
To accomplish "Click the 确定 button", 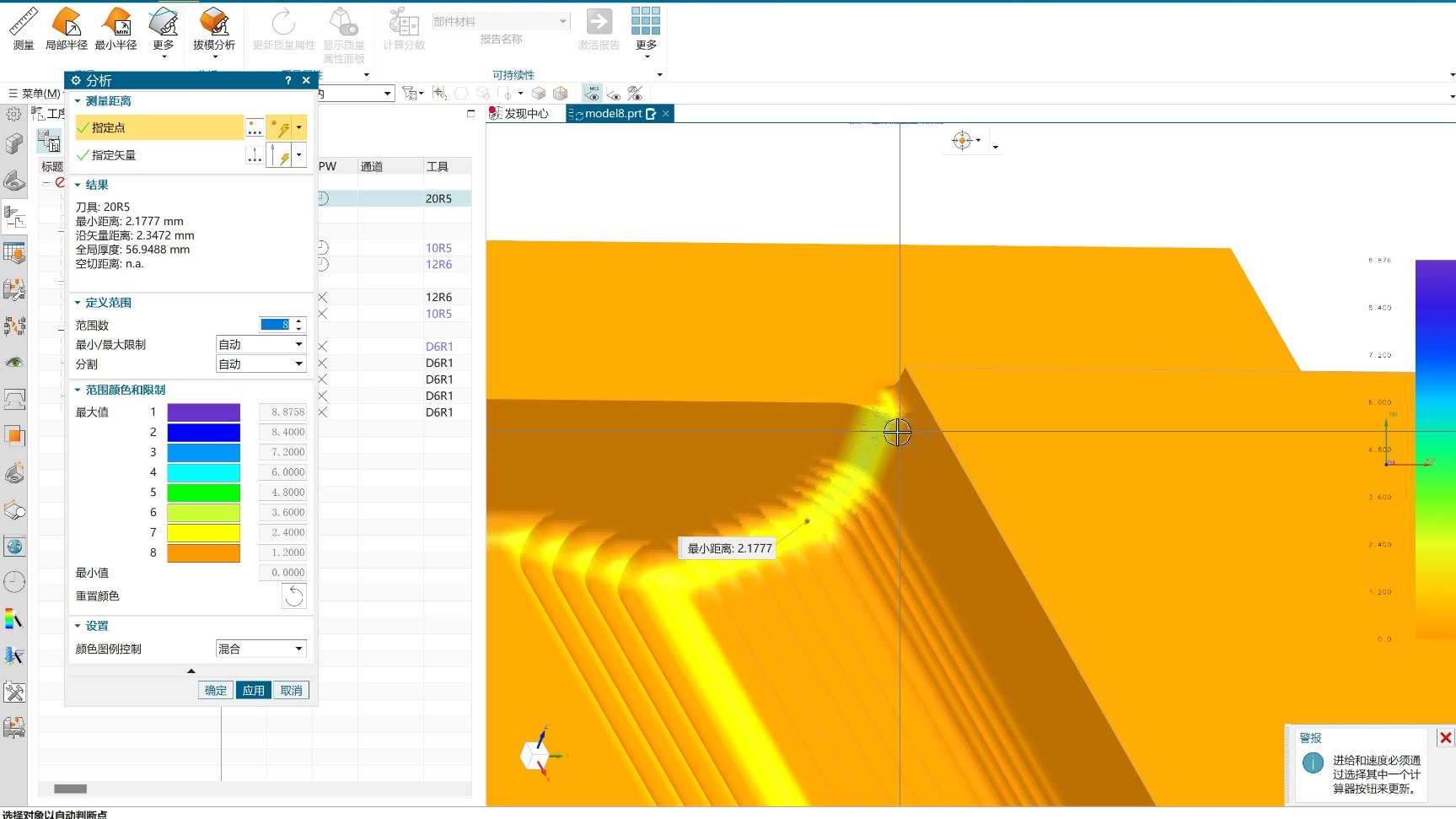I will (216, 690).
